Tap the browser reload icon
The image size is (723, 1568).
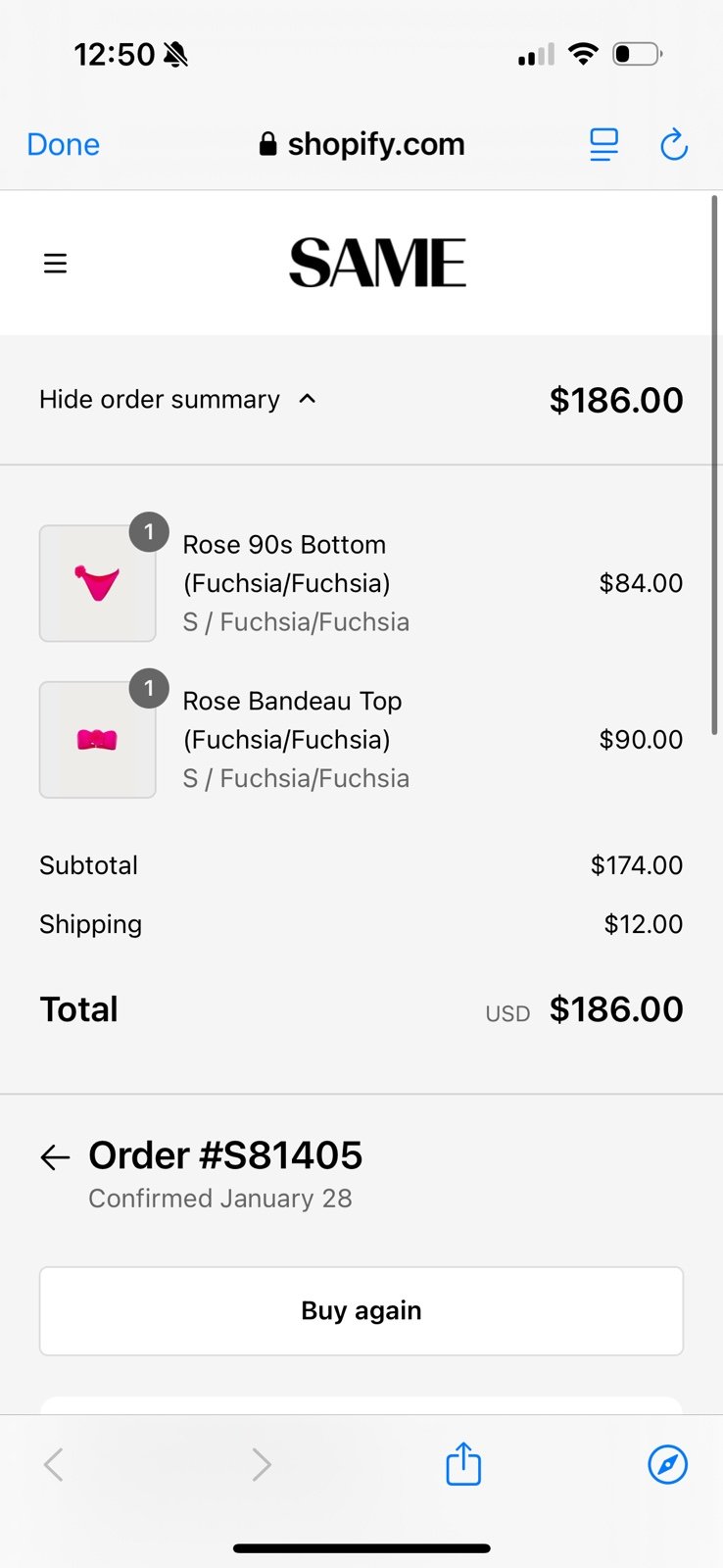point(674,145)
